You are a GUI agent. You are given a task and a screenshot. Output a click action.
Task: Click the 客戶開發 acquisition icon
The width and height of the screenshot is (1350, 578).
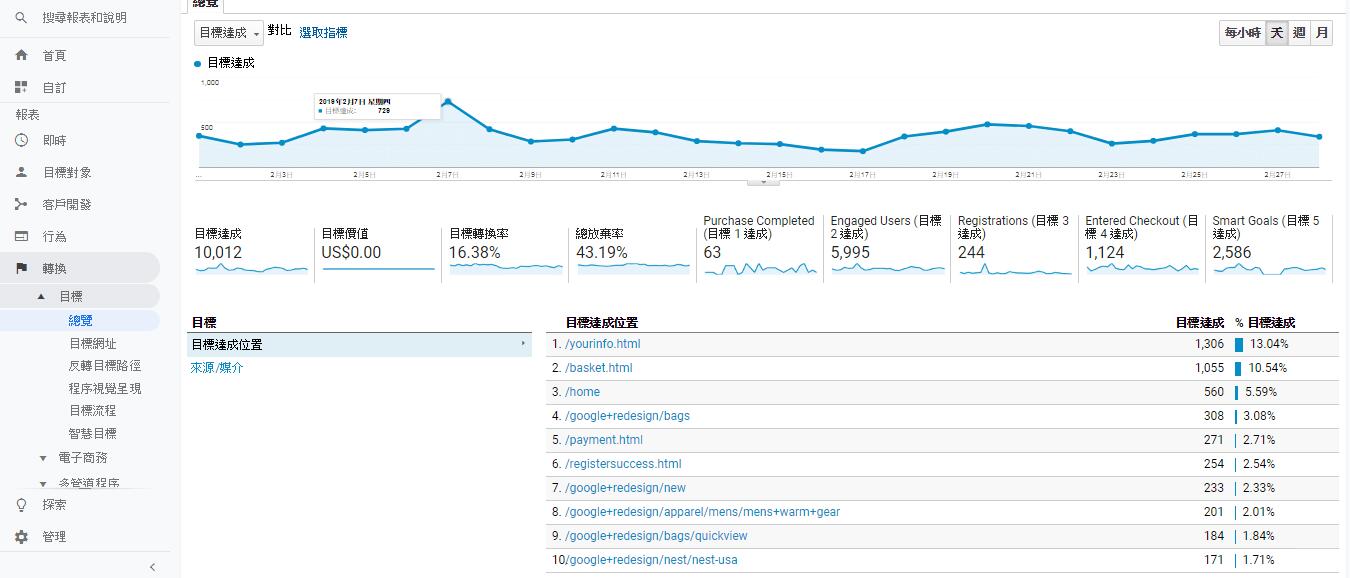(21, 204)
